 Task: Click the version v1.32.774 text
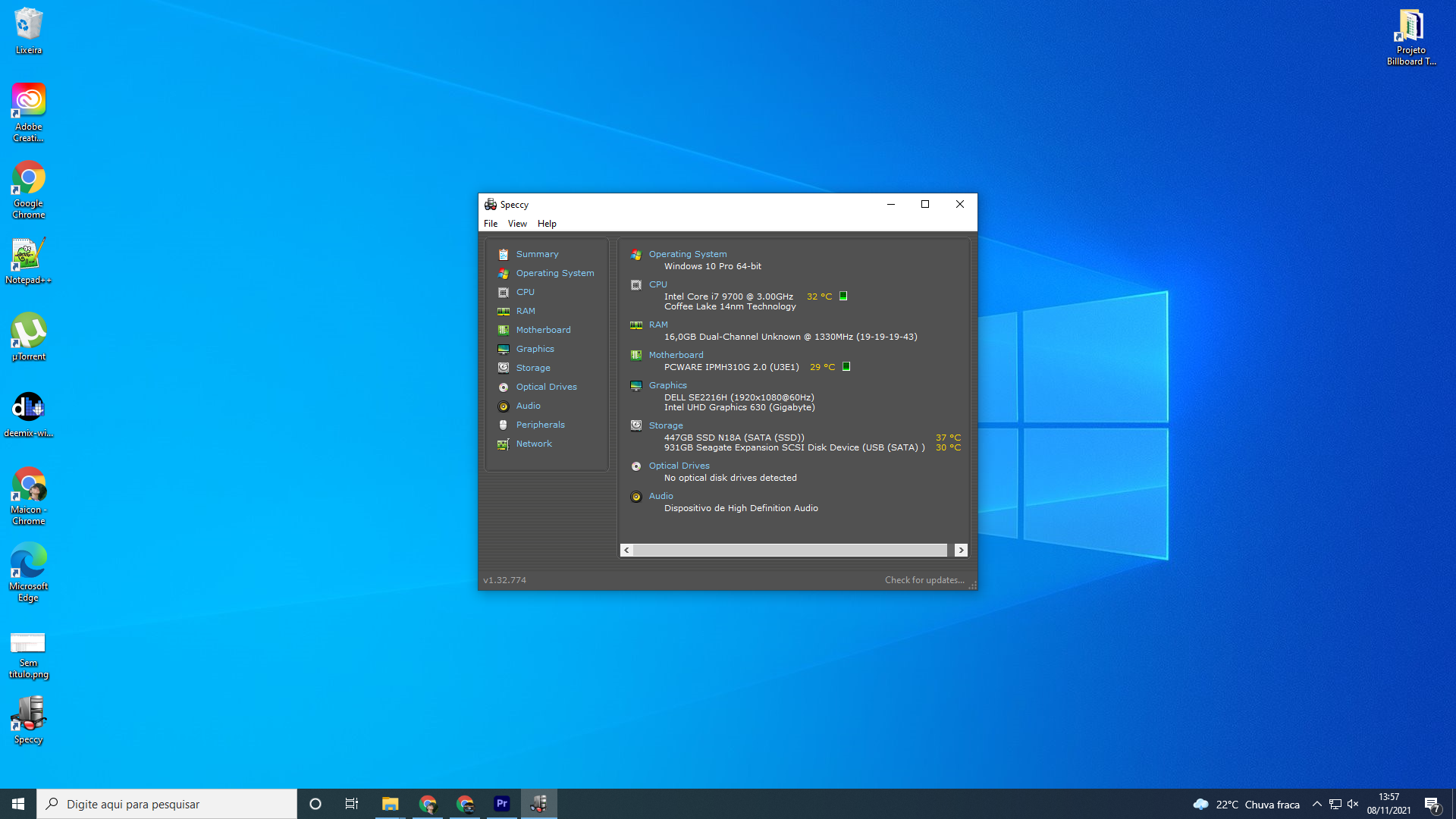504,580
